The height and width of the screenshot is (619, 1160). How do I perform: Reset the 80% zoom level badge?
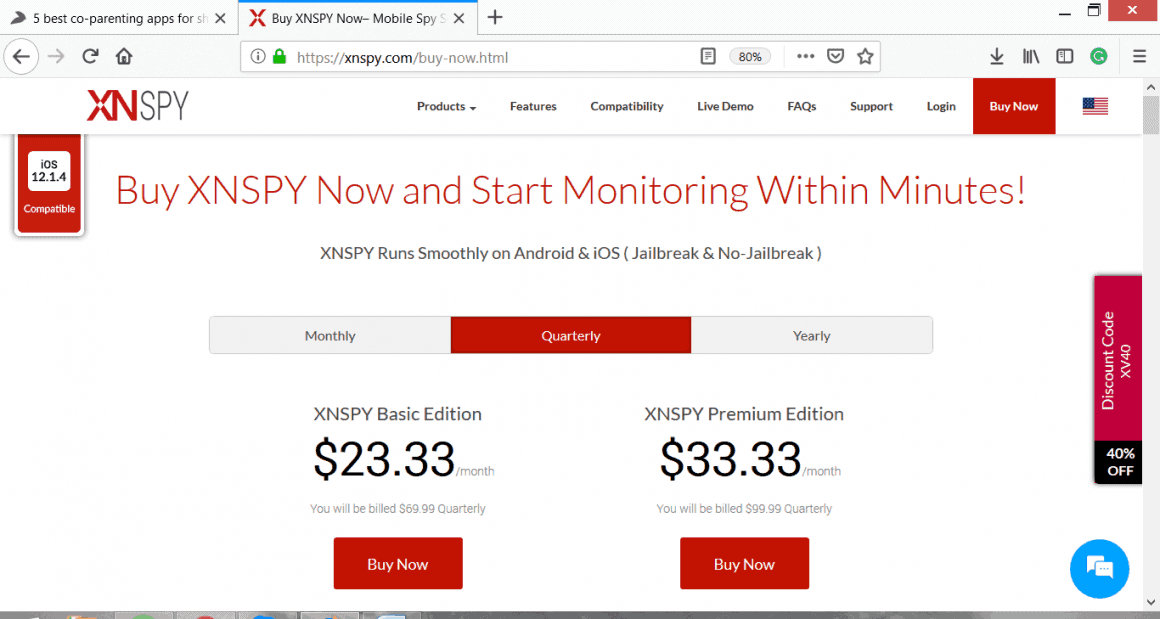[x=750, y=56]
